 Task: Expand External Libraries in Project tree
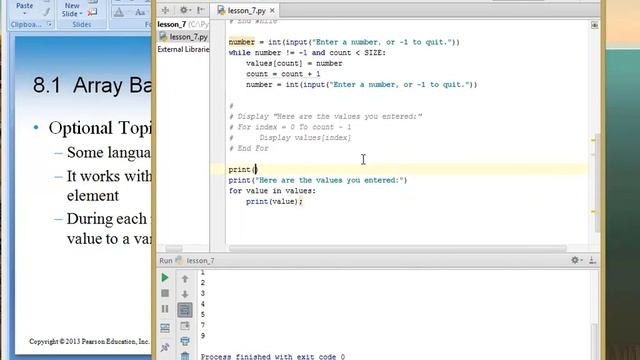click(183, 49)
